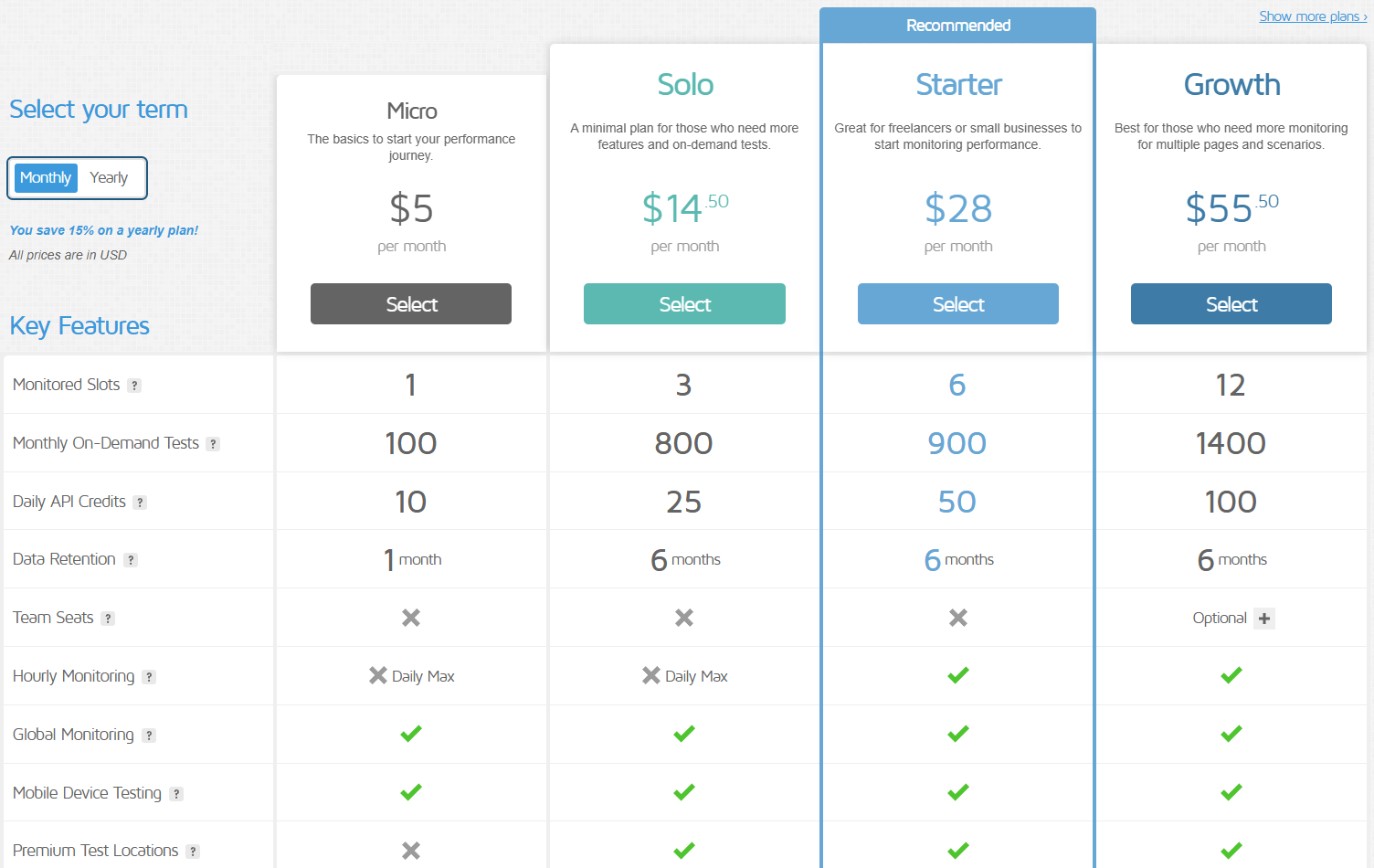Open help icon for Mobile Device Testing
This screenshot has width=1374, height=868.
coord(176,794)
